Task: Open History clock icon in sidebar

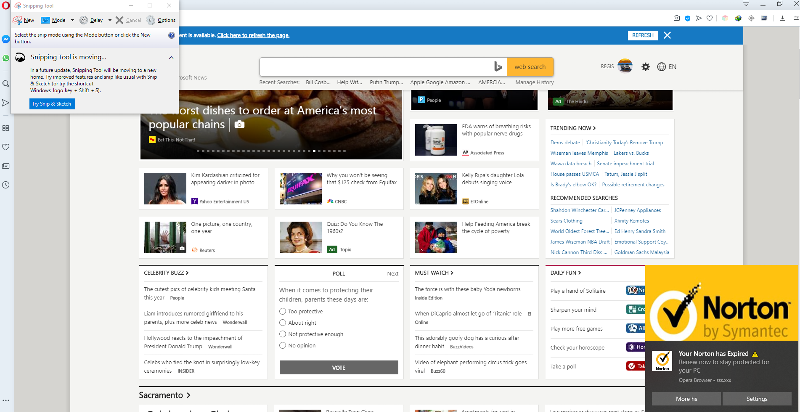Action: [6, 185]
